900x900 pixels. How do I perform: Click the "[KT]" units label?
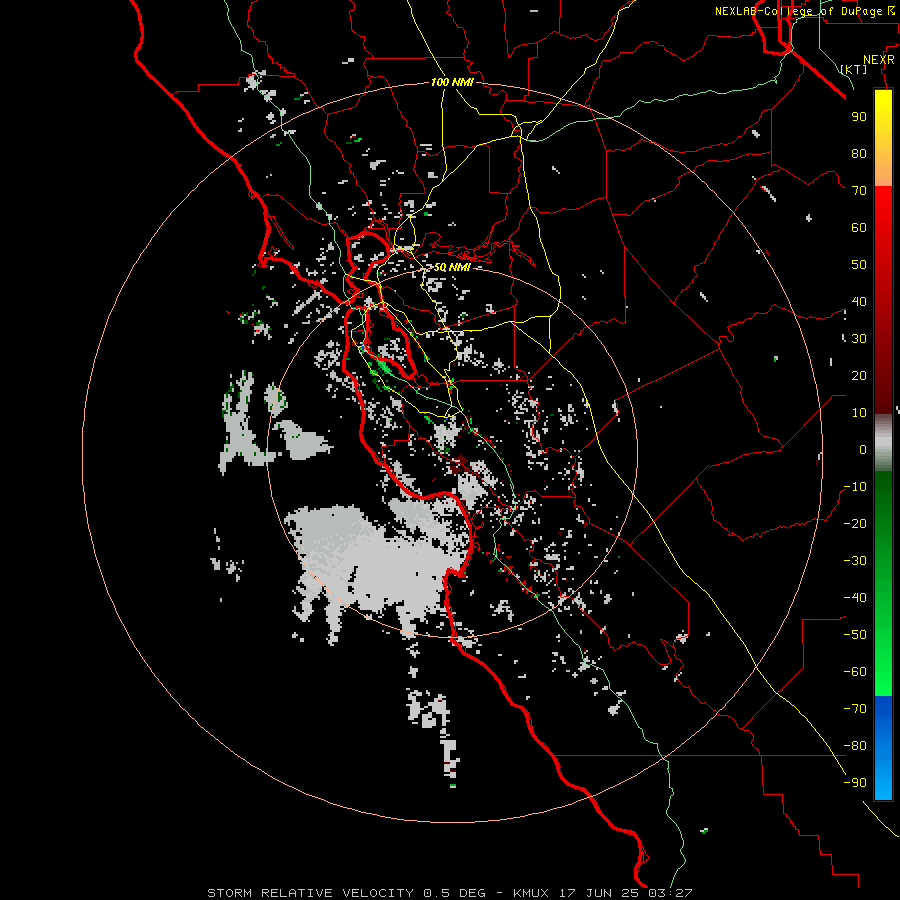pyautogui.click(x=854, y=69)
